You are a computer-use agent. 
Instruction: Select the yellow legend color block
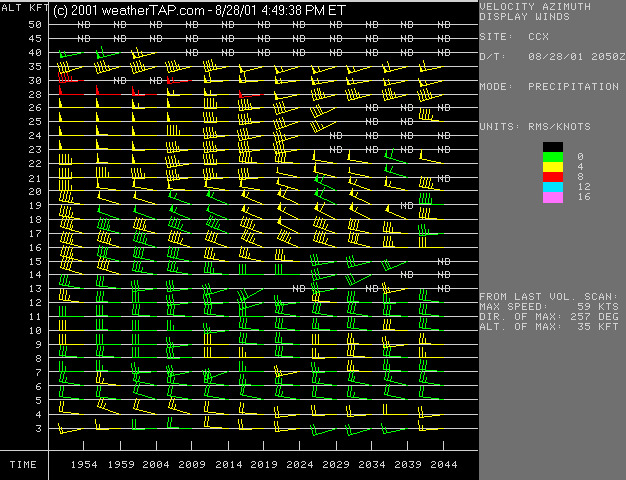[552, 167]
